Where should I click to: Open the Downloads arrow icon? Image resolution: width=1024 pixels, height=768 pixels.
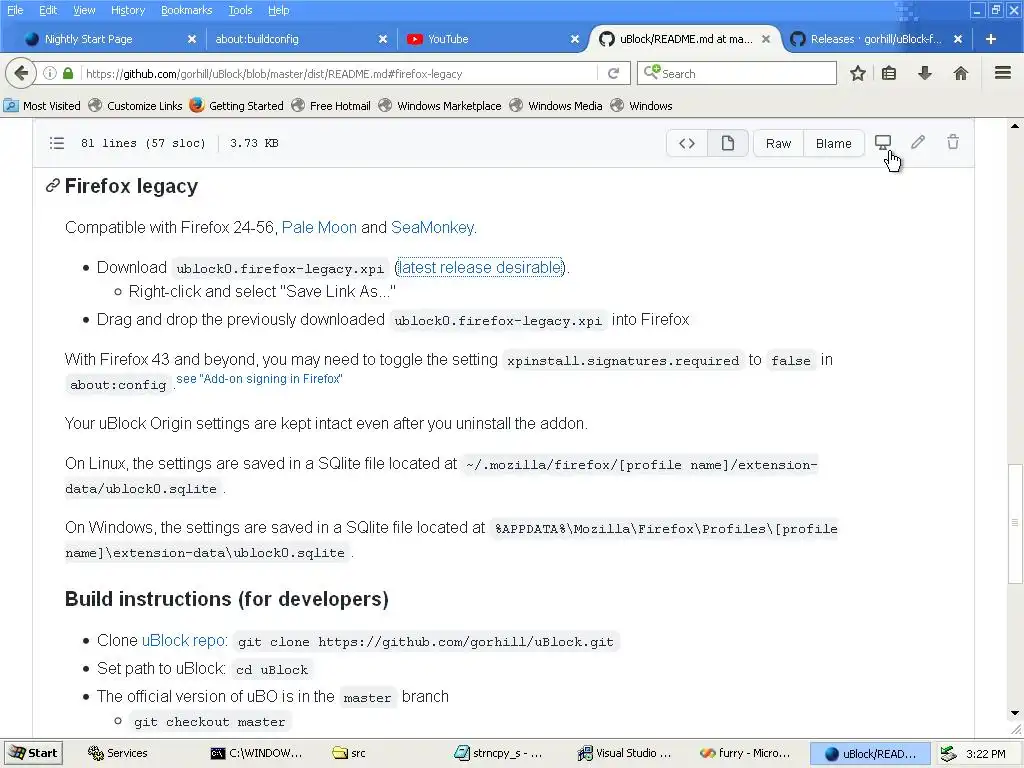pos(925,73)
